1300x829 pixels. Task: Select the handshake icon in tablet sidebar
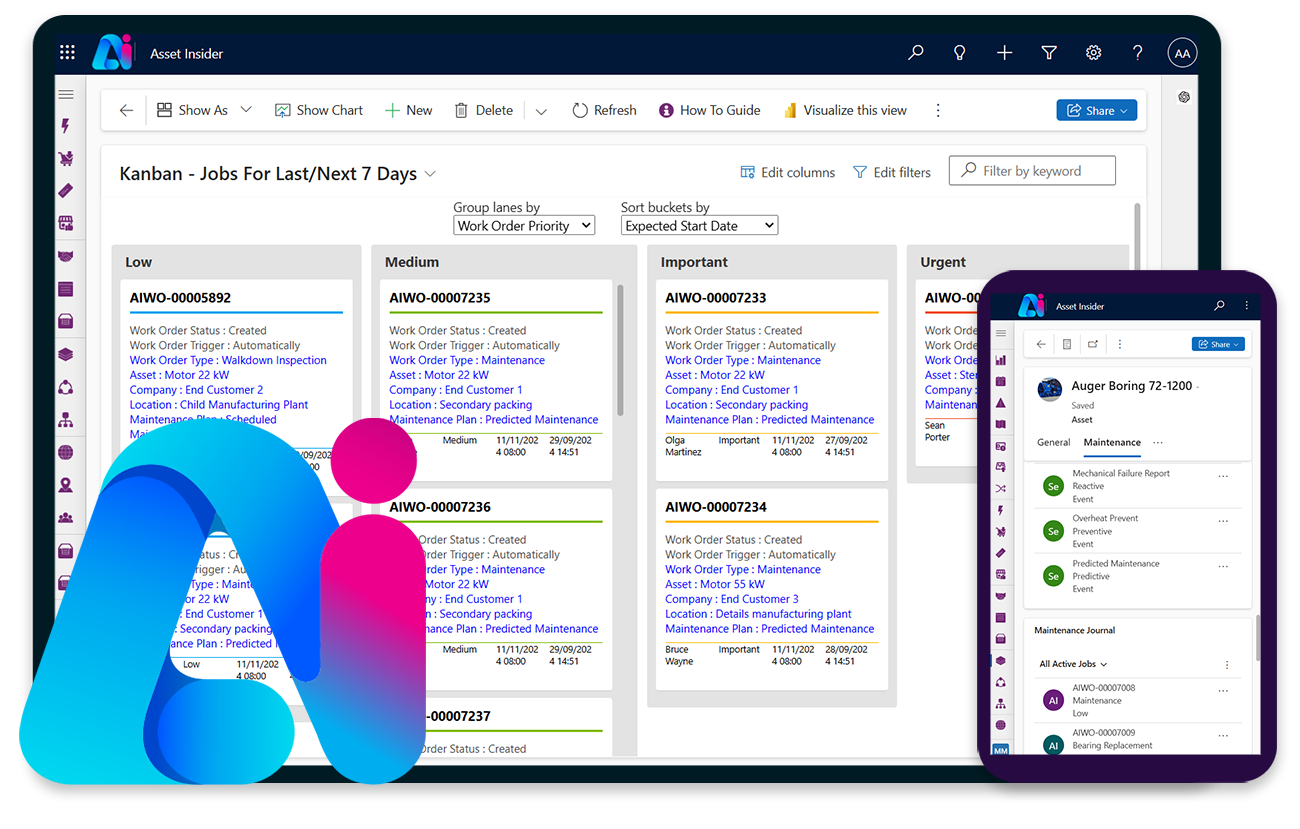coord(66,257)
